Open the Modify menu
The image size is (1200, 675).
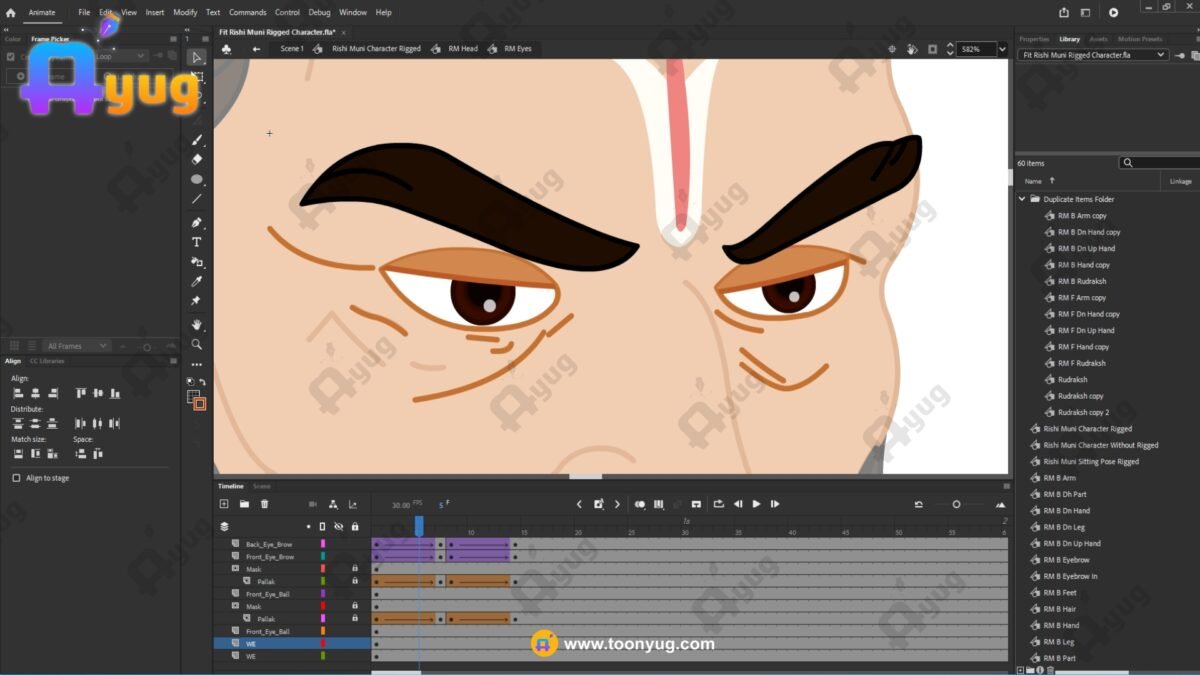[185, 12]
